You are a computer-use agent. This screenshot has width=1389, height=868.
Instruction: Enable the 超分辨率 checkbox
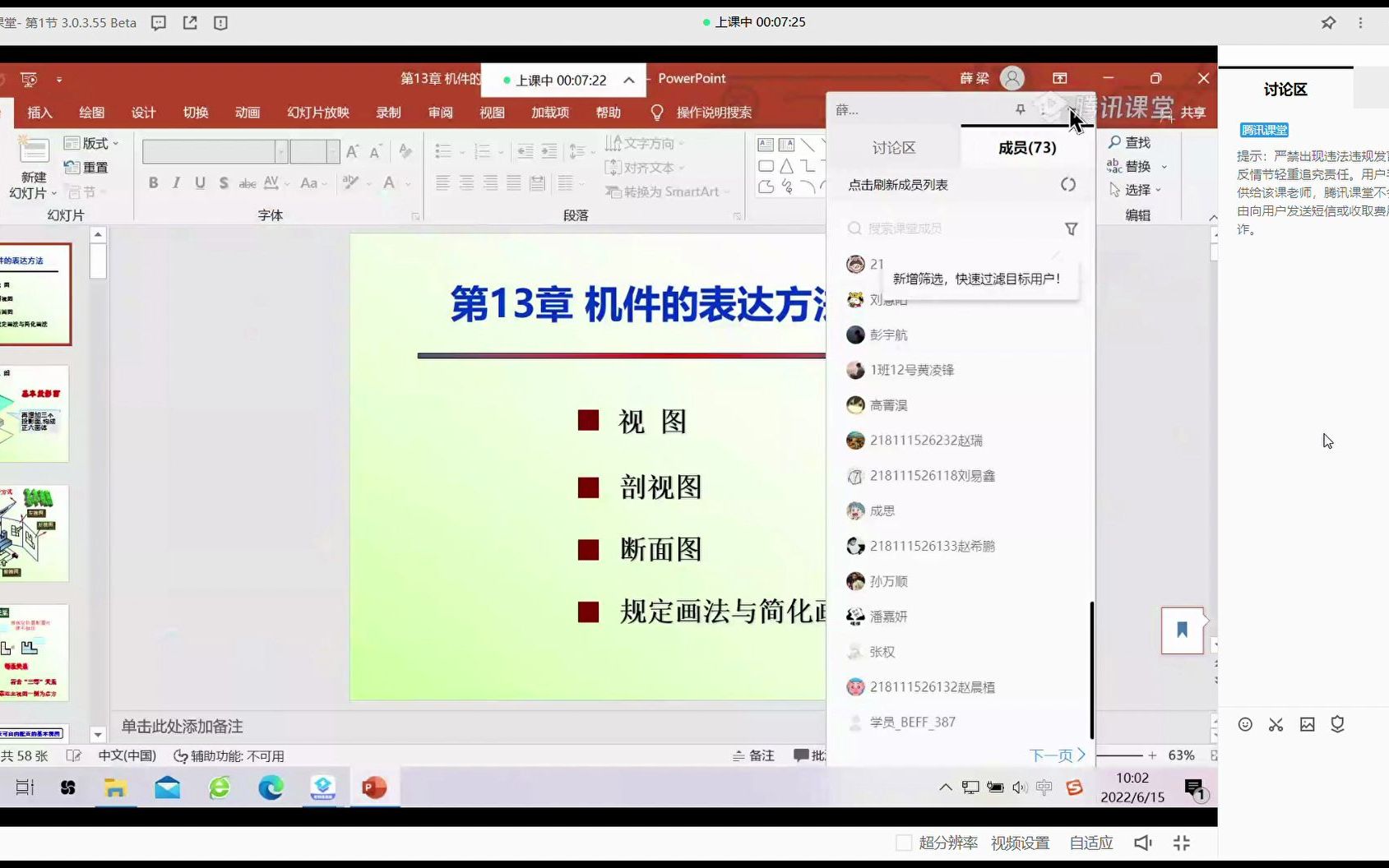903,843
